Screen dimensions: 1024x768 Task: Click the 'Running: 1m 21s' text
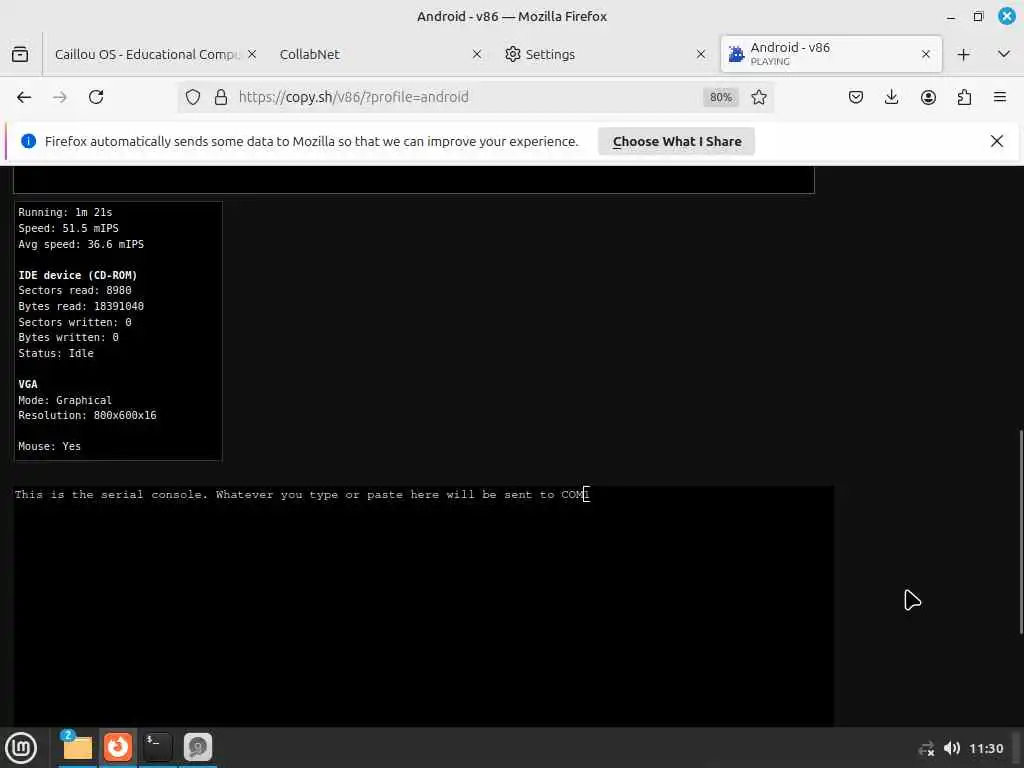[65, 212]
